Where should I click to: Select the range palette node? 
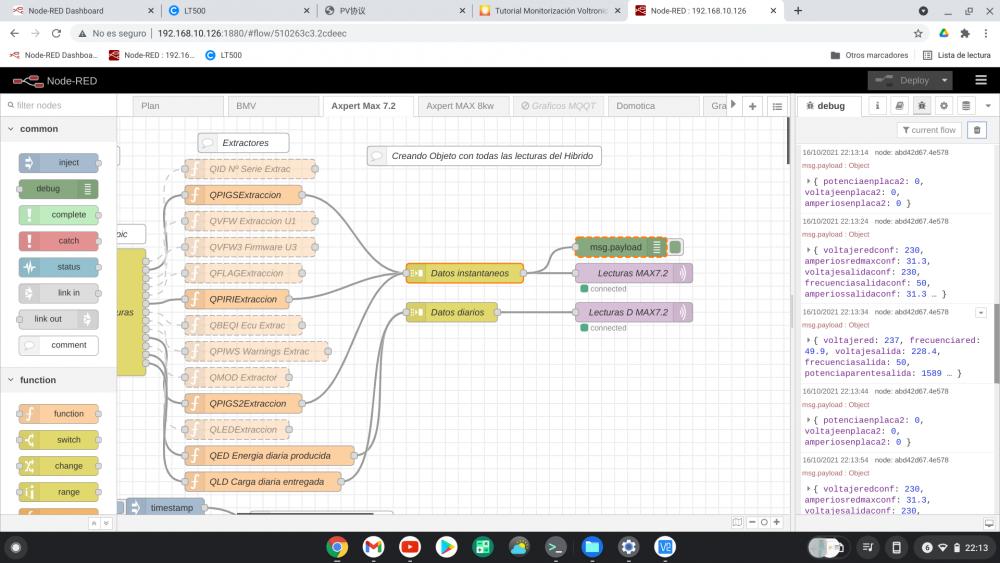(x=59, y=492)
